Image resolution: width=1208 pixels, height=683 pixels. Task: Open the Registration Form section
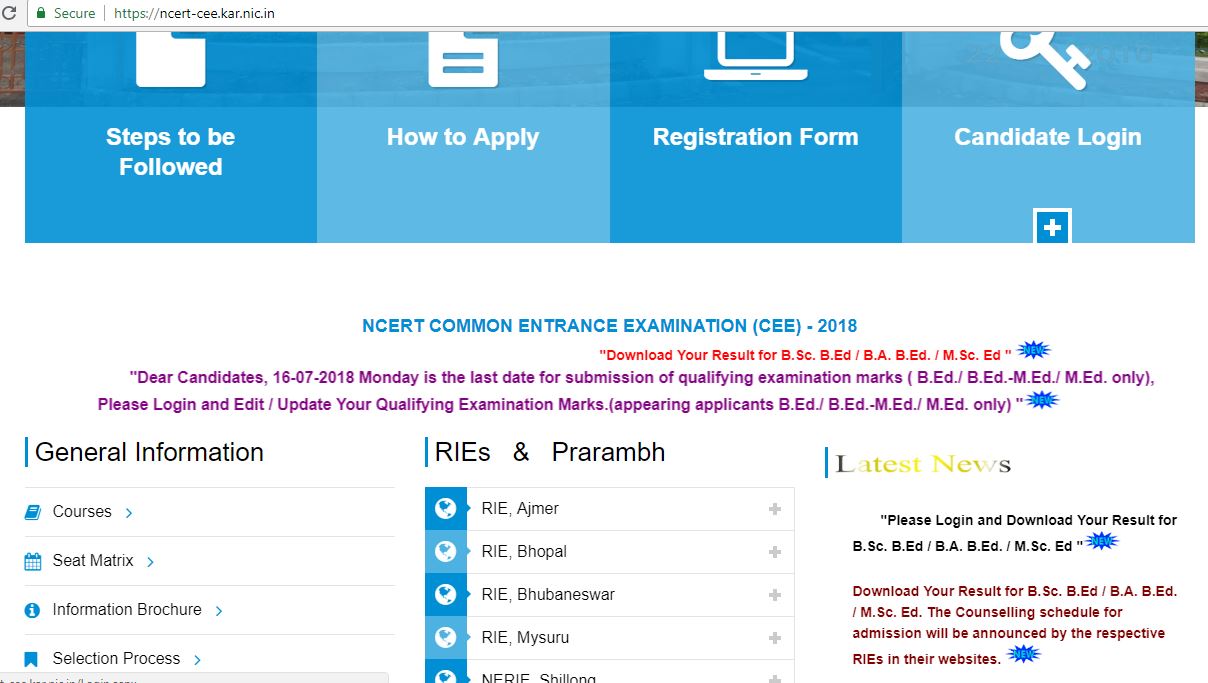point(755,137)
